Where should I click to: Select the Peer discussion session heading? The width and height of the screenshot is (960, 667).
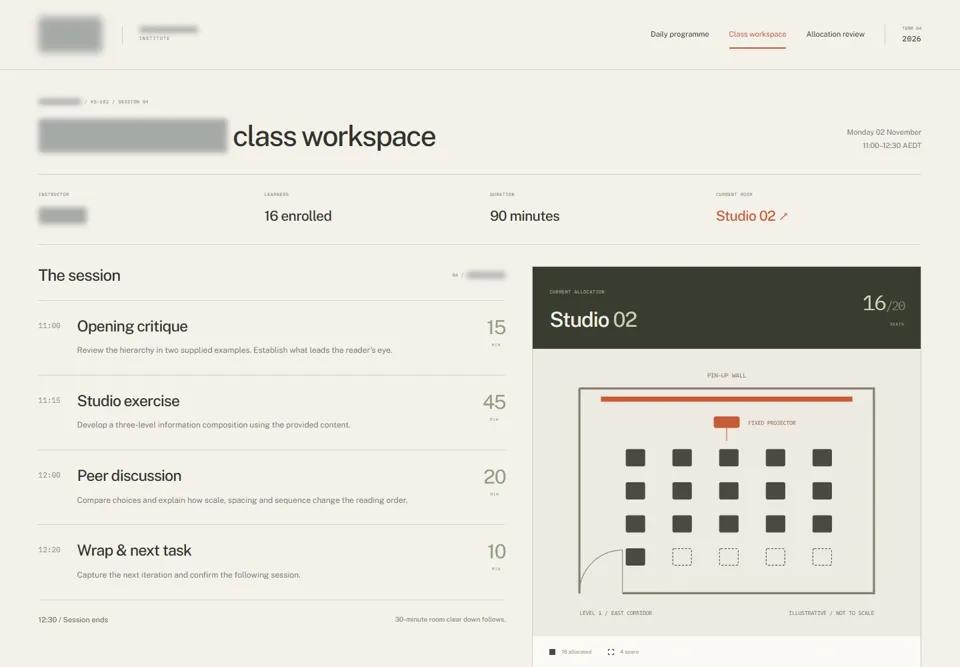tap(129, 476)
